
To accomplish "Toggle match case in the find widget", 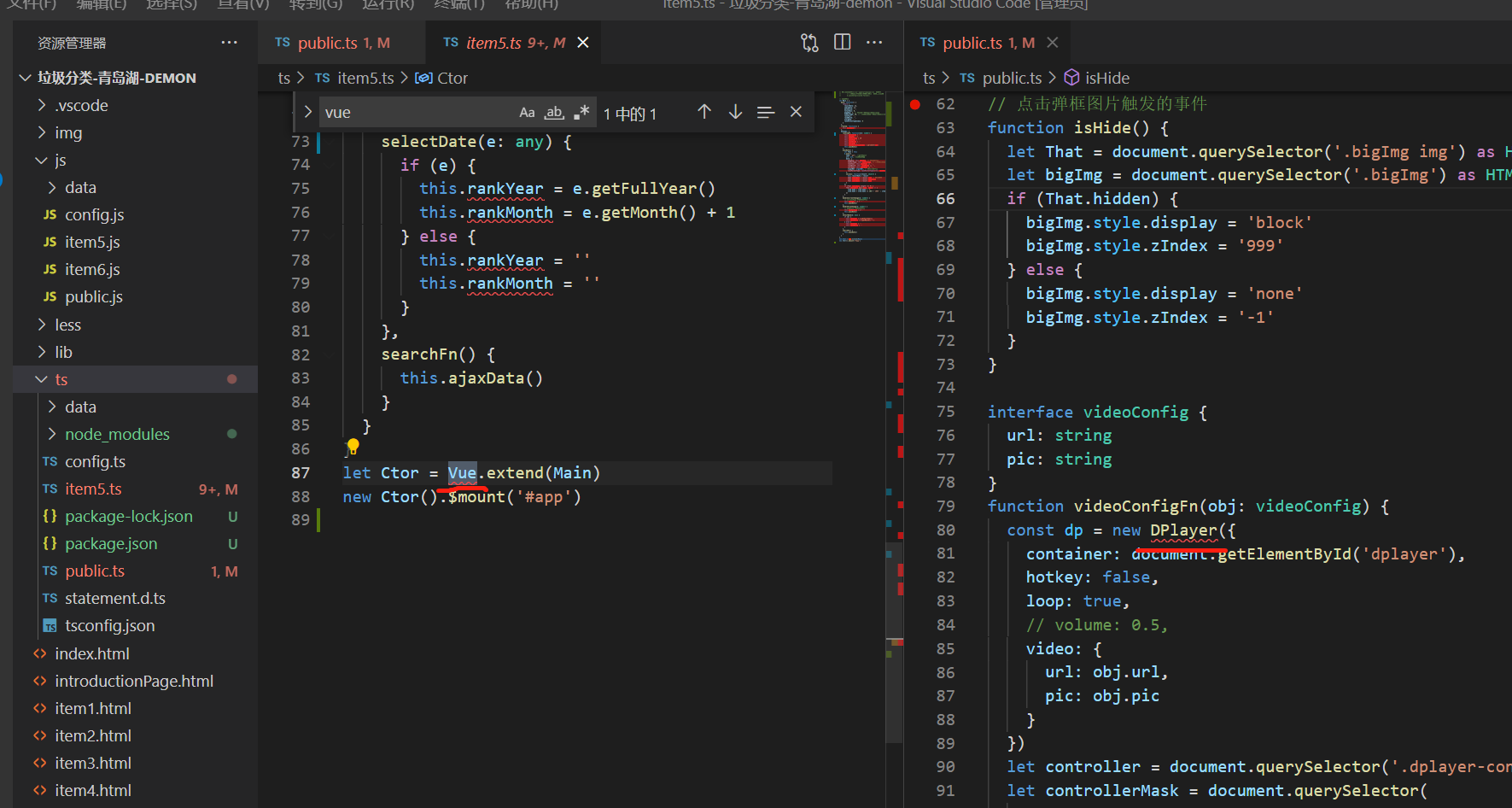I will pyautogui.click(x=527, y=111).
